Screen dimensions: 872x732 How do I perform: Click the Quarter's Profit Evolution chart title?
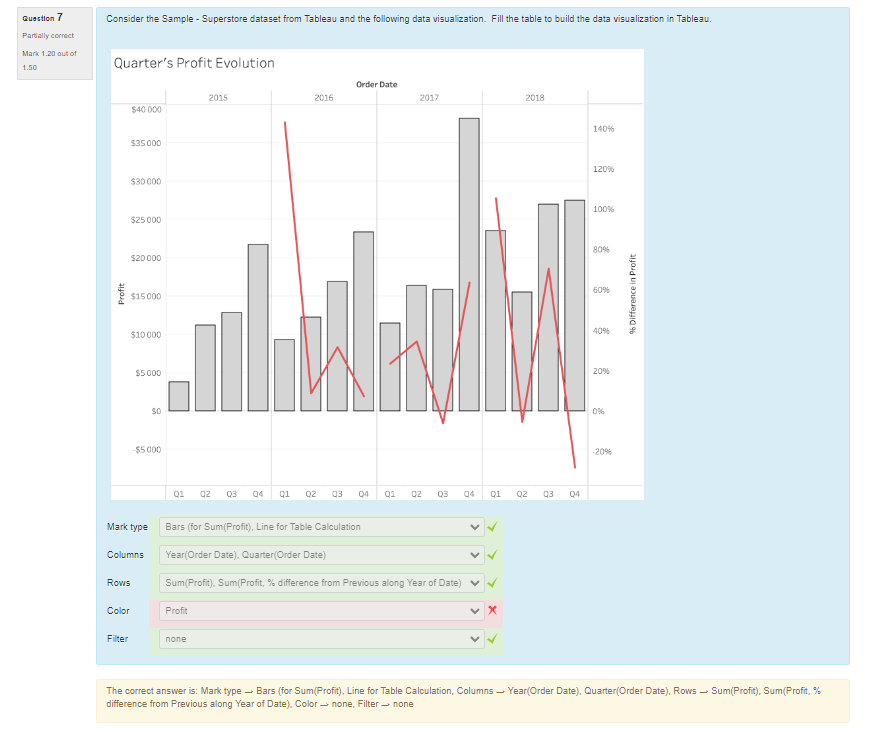point(194,63)
